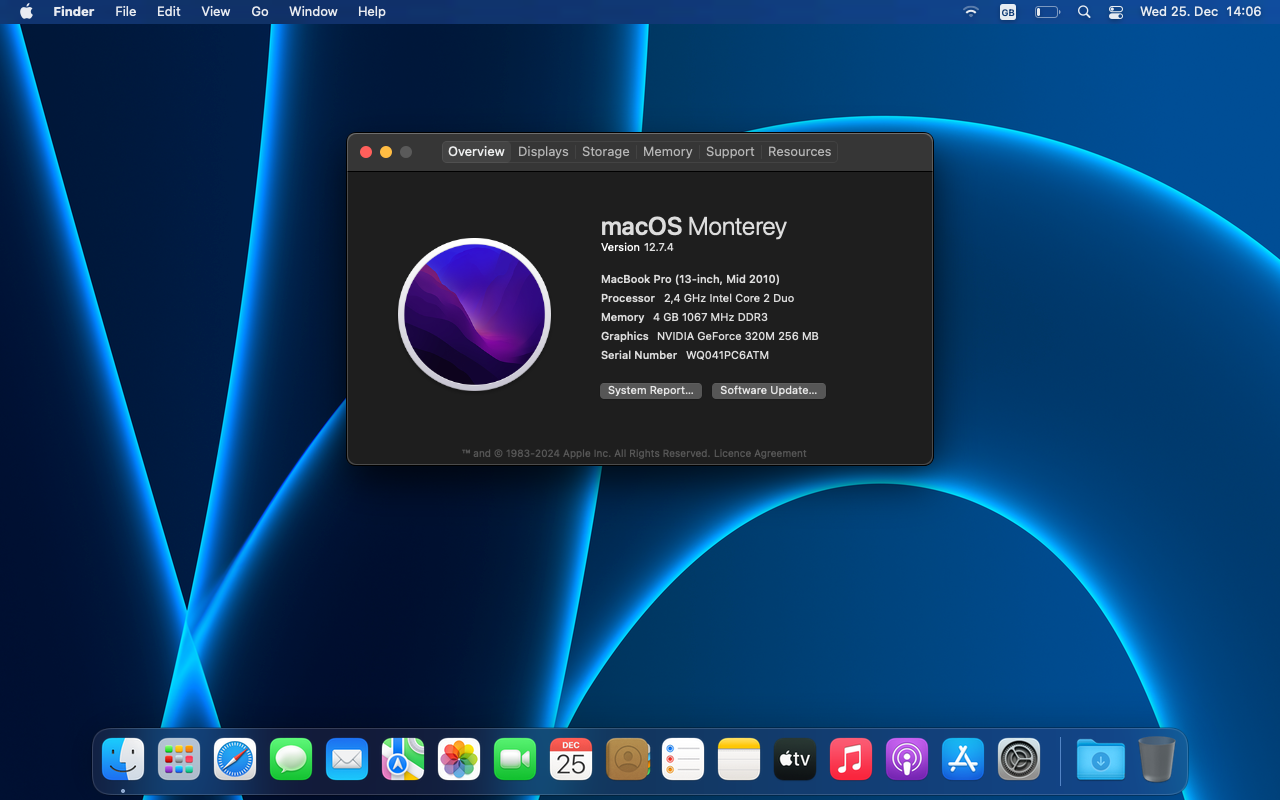Viewport: 1280px width, 800px height.
Task: Click the Version 12.7.4 text
Action: point(637,247)
